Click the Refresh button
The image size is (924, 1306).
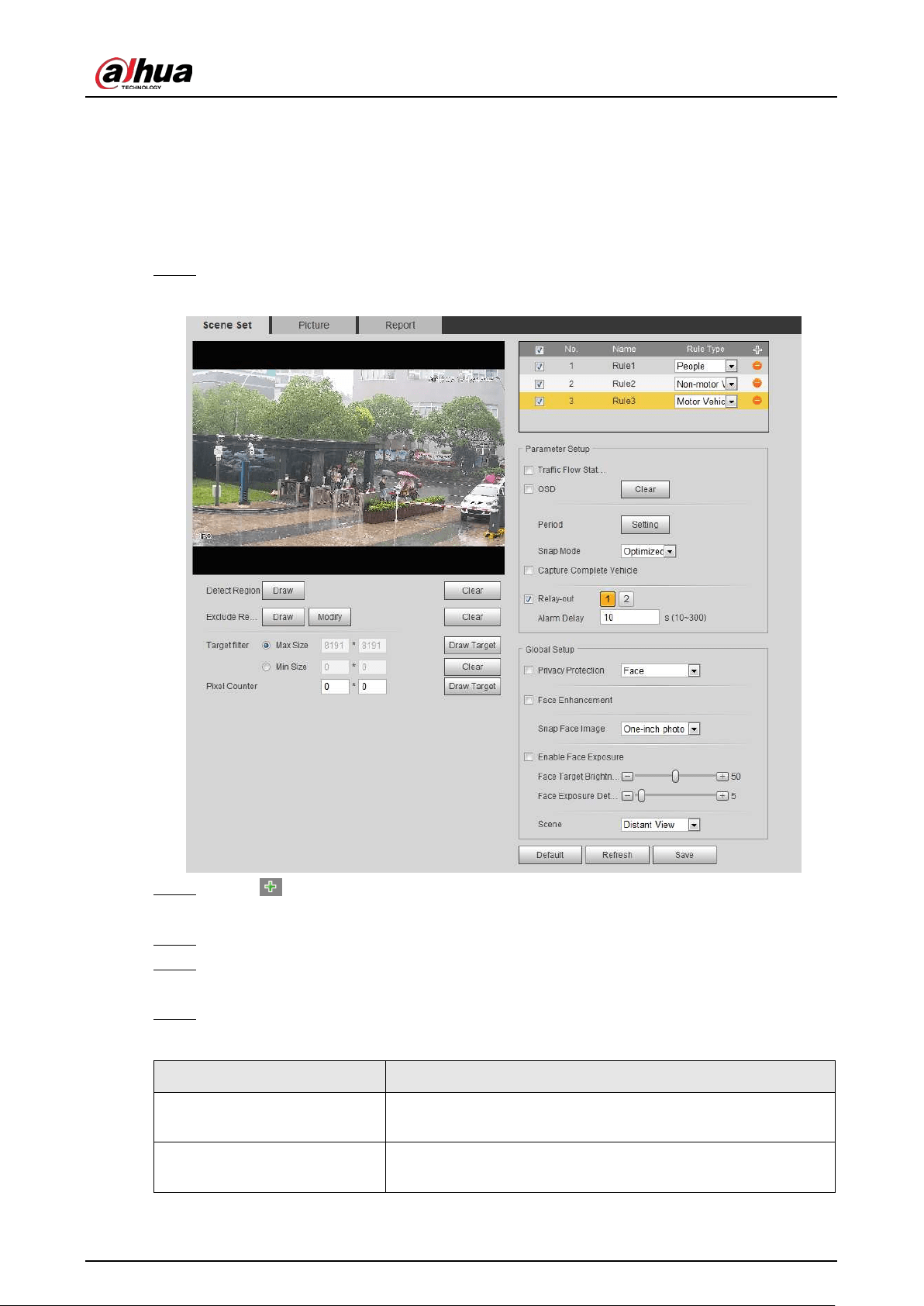click(x=617, y=855)
